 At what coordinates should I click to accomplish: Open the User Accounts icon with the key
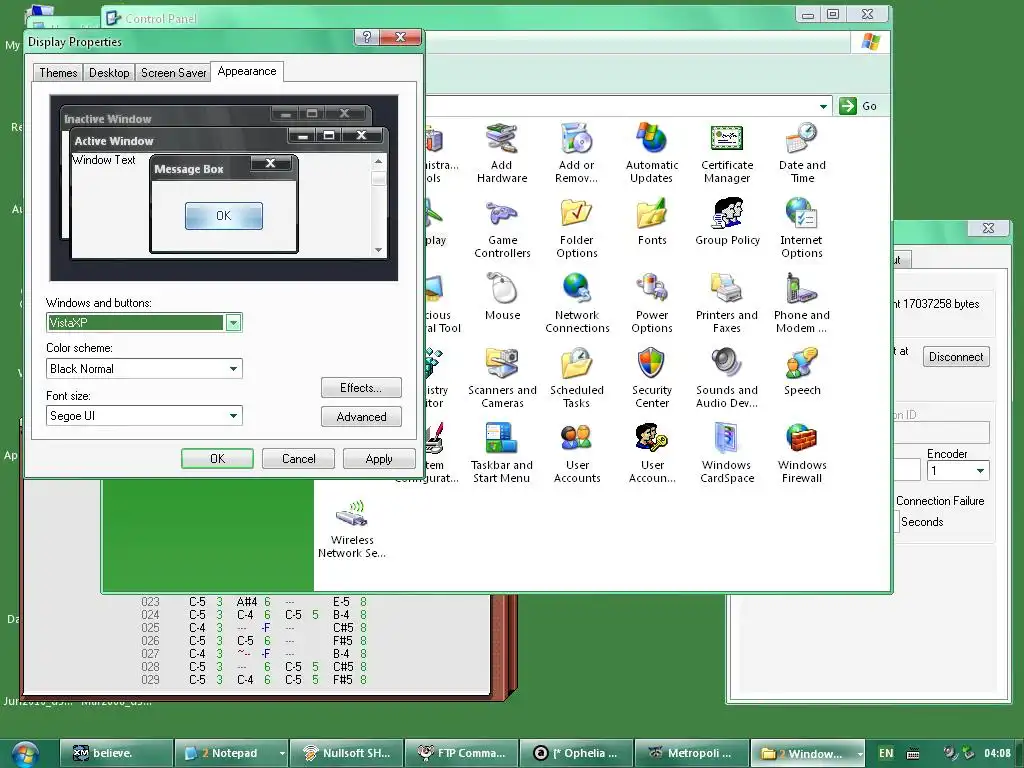[x=652, y=453]
